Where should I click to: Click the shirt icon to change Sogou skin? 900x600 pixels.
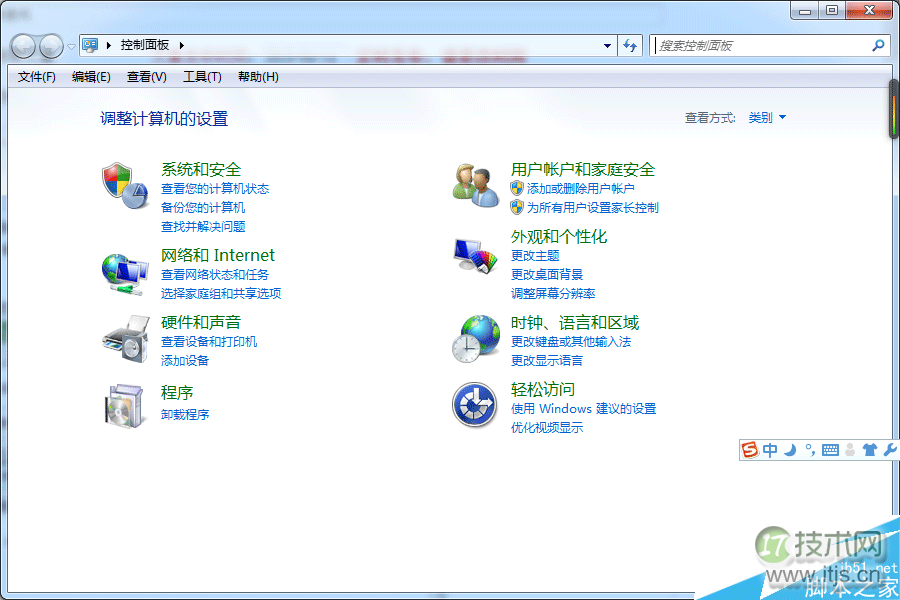(x=869, y=450)
